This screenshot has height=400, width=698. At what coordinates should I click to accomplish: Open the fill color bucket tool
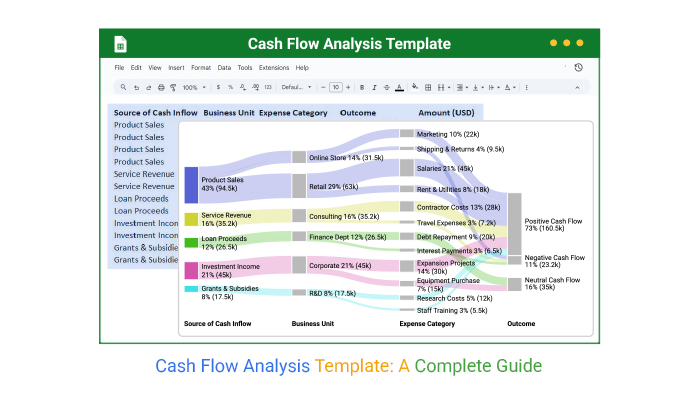(x=415, y=87)
